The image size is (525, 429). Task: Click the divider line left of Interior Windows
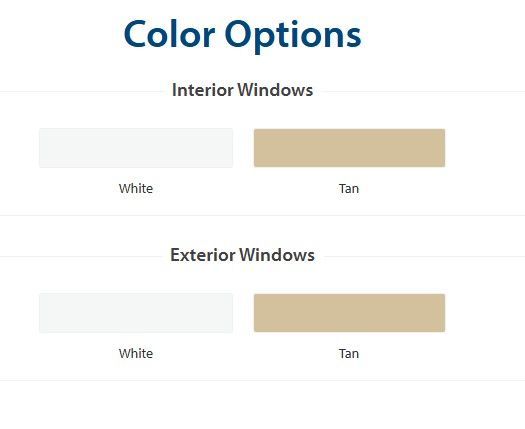83,91
